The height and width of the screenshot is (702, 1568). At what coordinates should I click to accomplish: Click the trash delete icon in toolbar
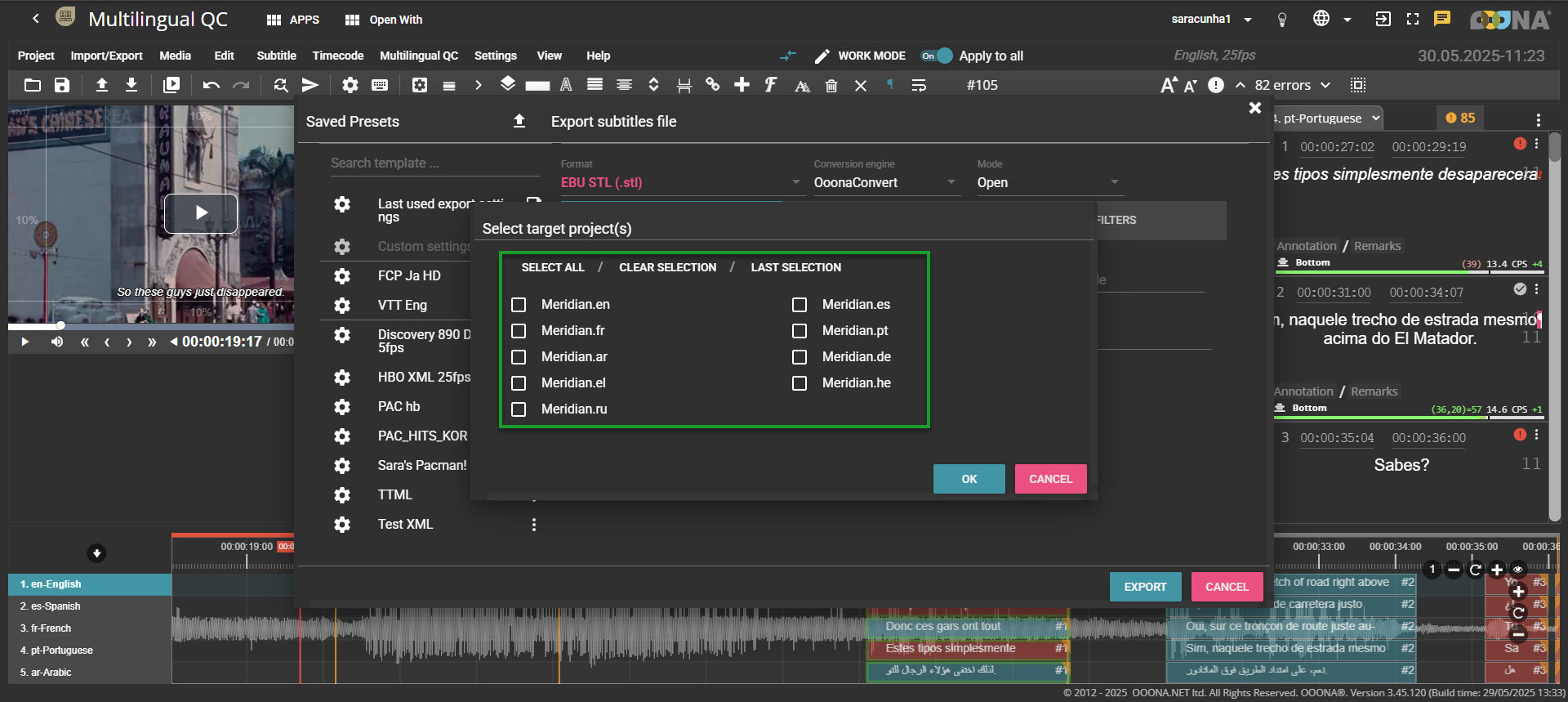[831, 86]
